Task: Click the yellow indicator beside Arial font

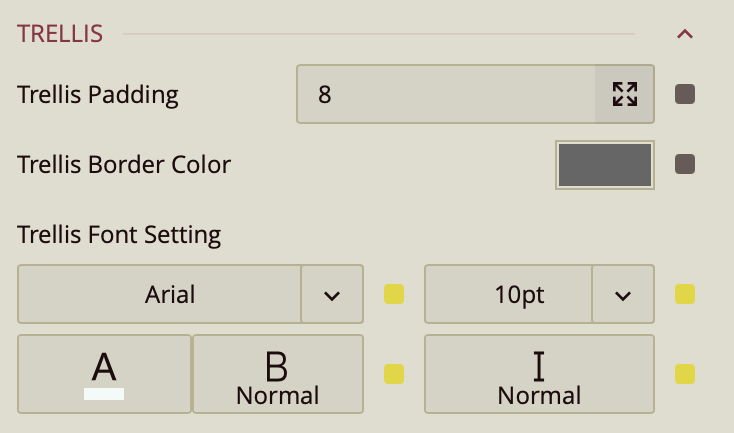Action: click(394, 294)
